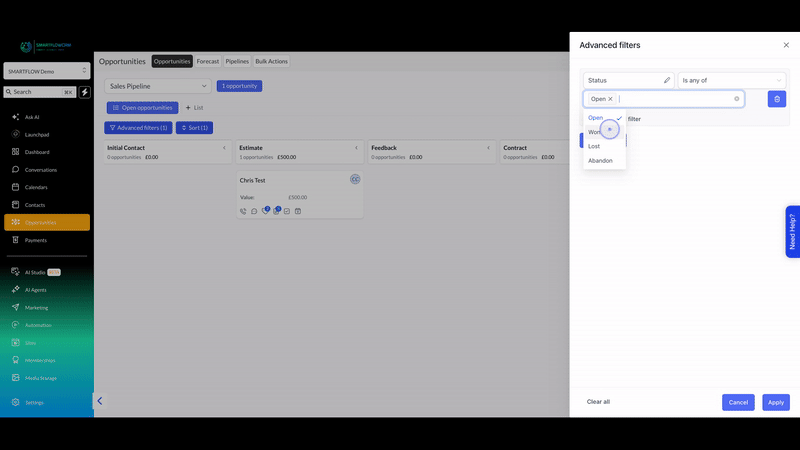Collapse the Estimate column
The image size is (800, 450).
point(356,148)
